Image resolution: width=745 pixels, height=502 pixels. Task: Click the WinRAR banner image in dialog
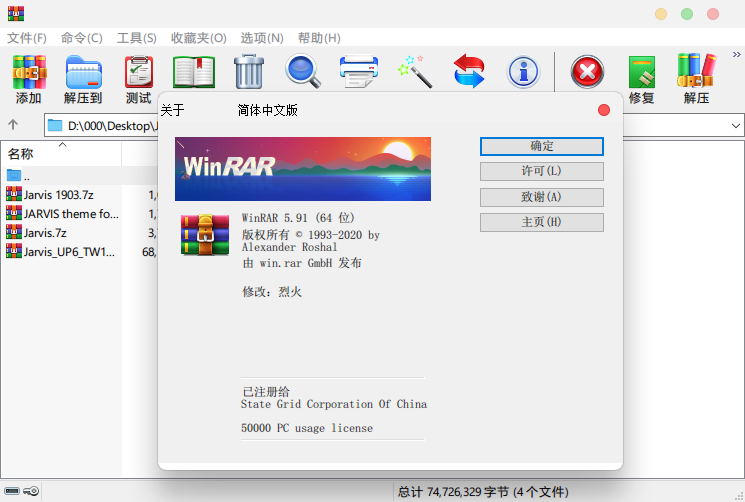303,169
